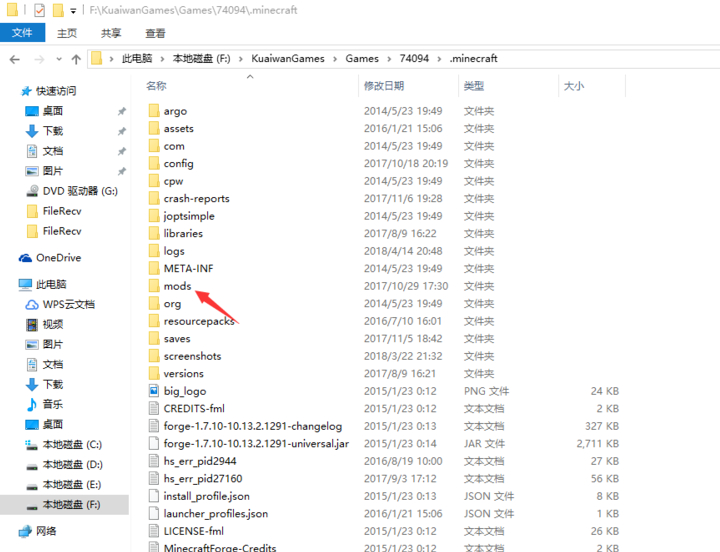The height and width of the screenshot is (552, 720).
Task: Sort by 名称 column header
Action: 156,86
